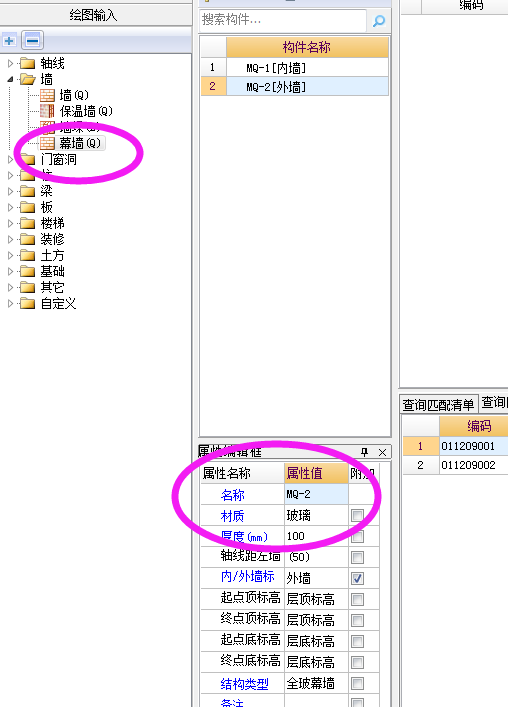Click the 墙 (Q) brick wall icon
The image size is (508, 707).
coord(47,95)
